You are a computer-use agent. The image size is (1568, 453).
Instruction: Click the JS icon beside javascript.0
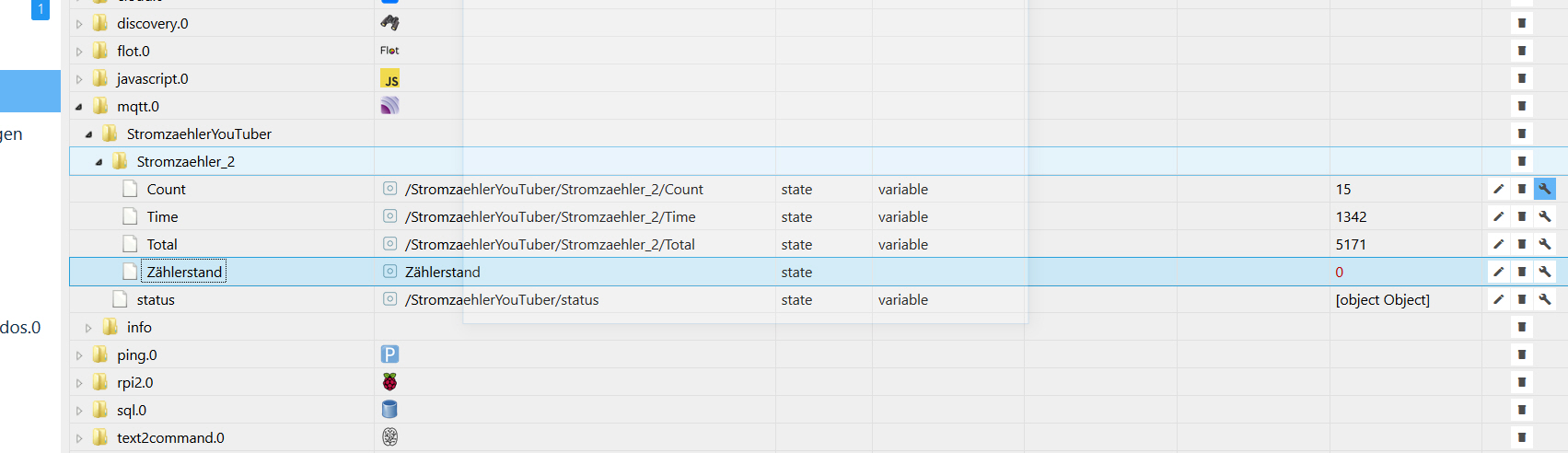390,79
